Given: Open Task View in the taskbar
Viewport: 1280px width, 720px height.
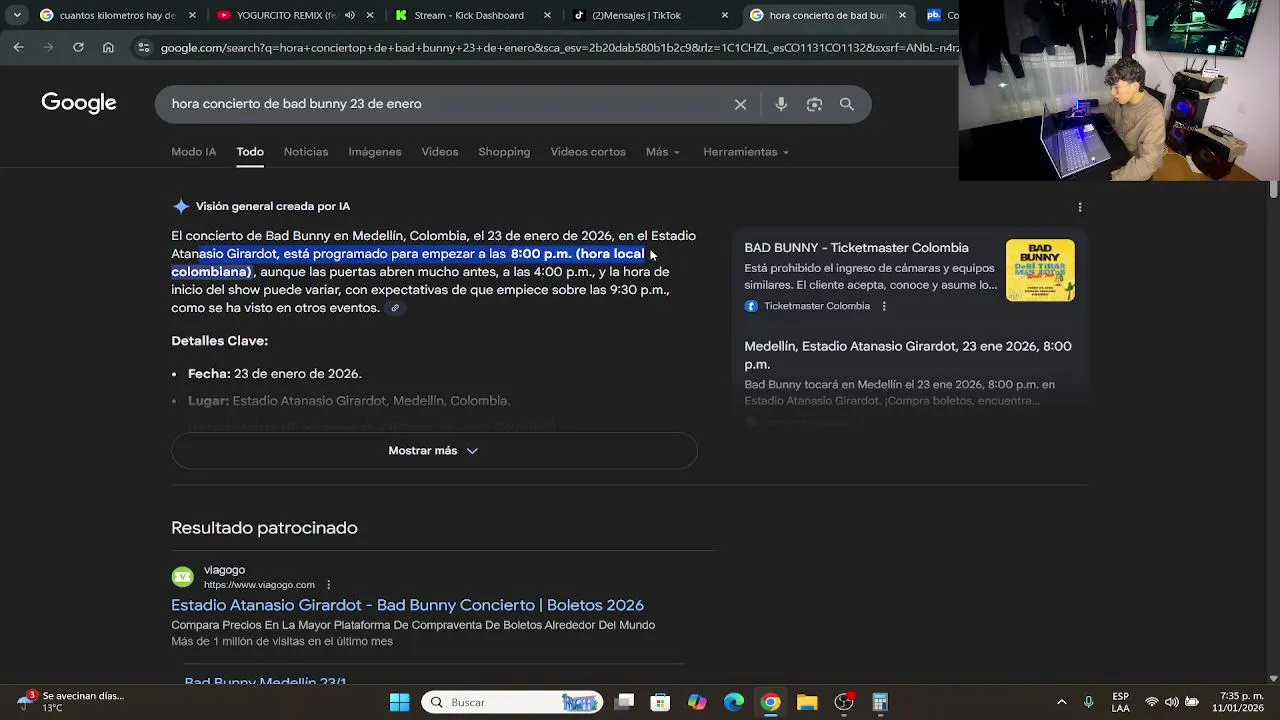Looking at the screenshot, I should [624, 702].
